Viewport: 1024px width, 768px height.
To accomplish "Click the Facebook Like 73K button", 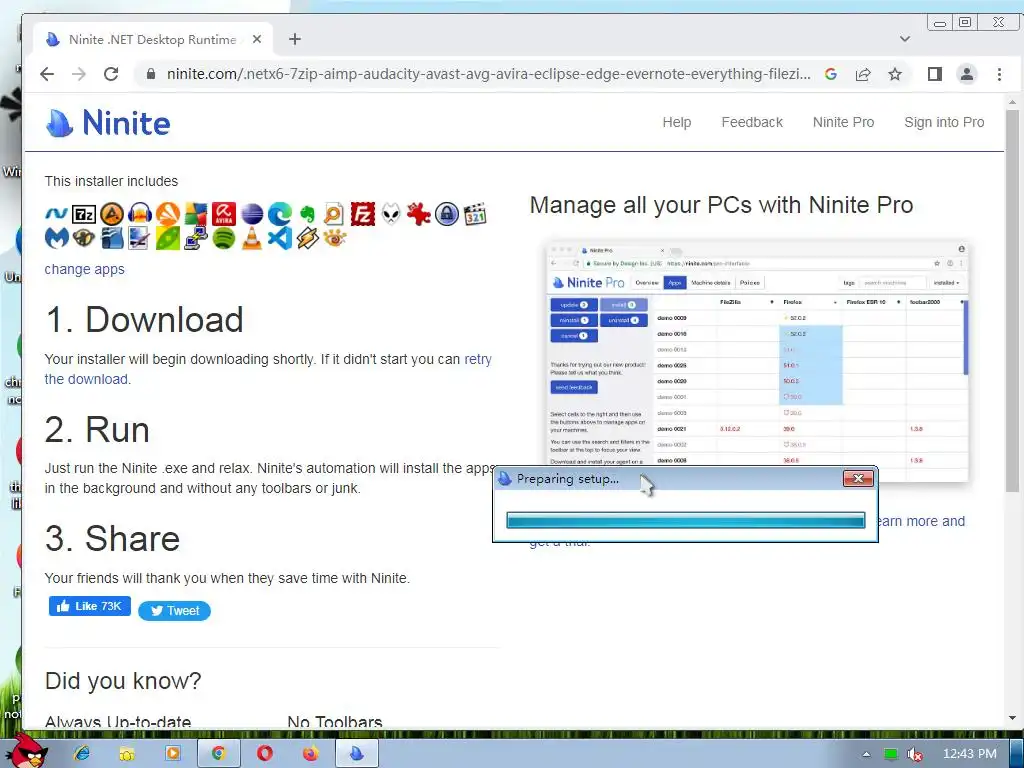I will click(x=90, y=606).
